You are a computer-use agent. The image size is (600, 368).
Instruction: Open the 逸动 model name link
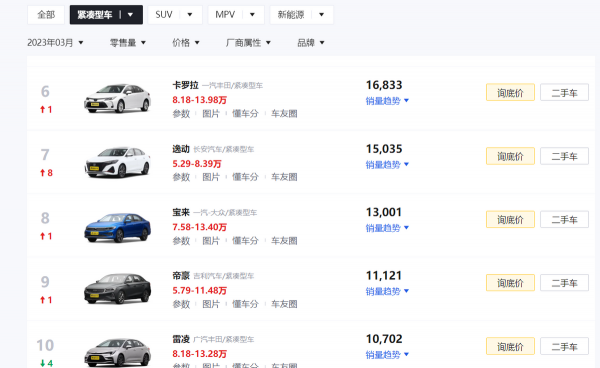tap(181, 149)
